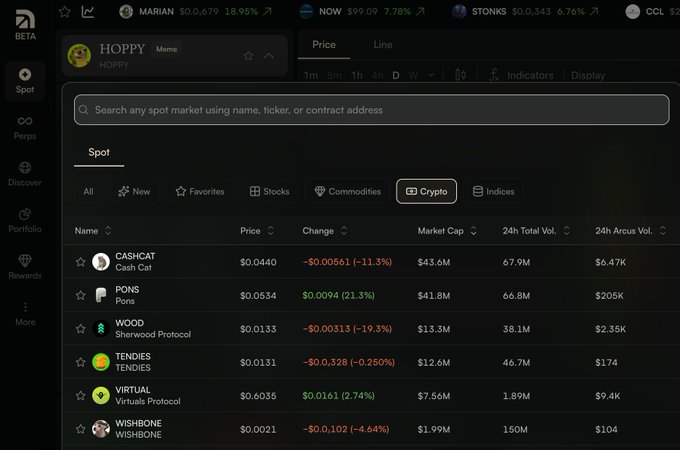Open Portfolio in sidebar
The height and width of the screenshot is (450, 680).
point(25,221)
